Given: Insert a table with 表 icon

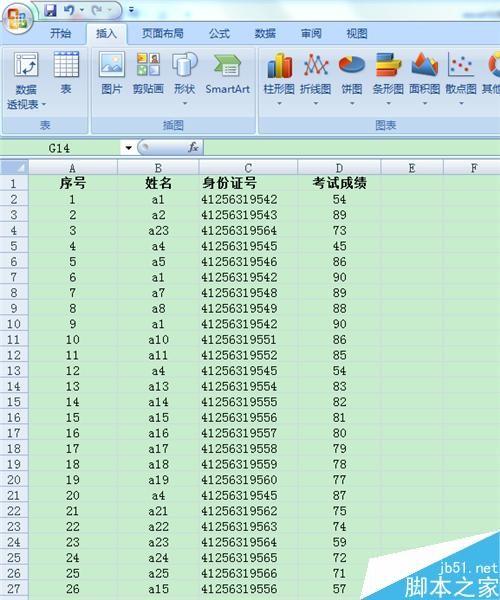Looking at the screenshot, I should tap(66, 73).
